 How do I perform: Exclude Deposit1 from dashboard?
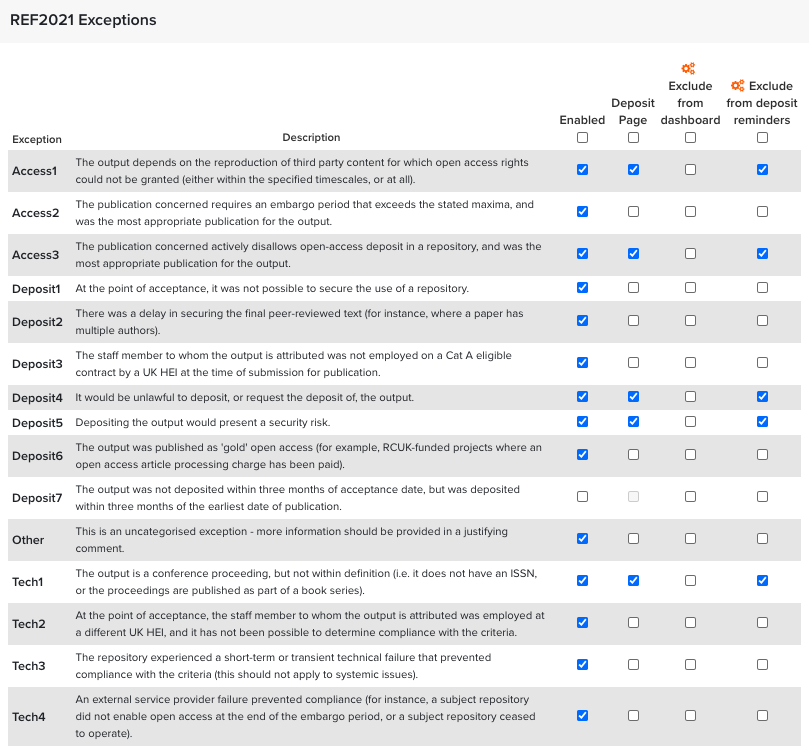(x=690, y=288)
